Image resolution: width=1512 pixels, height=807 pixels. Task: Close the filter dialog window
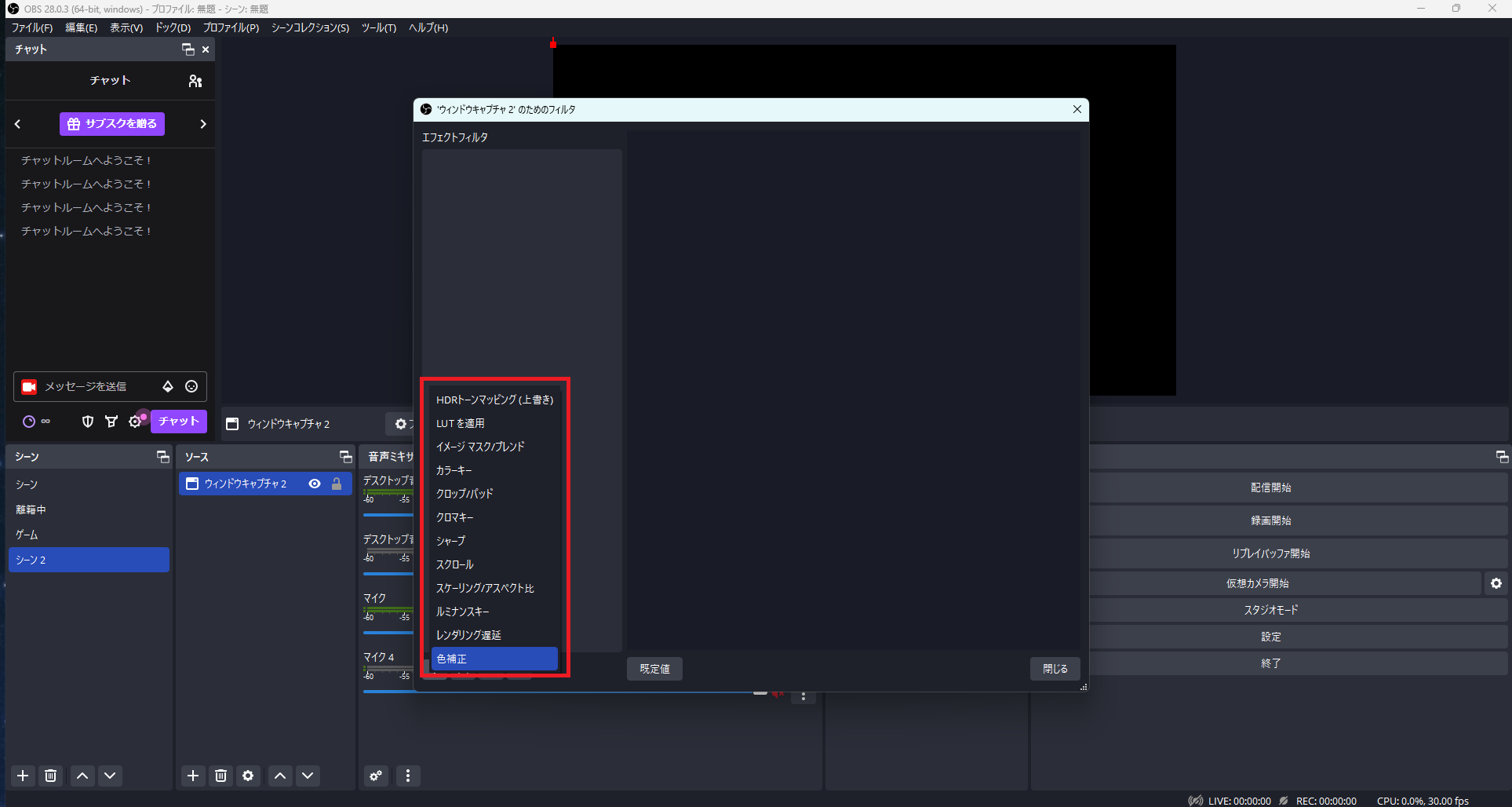[1077, 109]
